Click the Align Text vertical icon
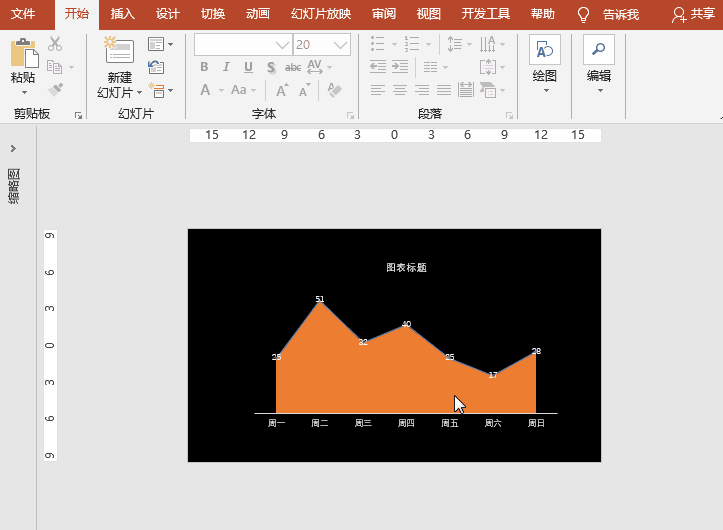Viewport: 723px width, 530px height. [x=488, y=67]
